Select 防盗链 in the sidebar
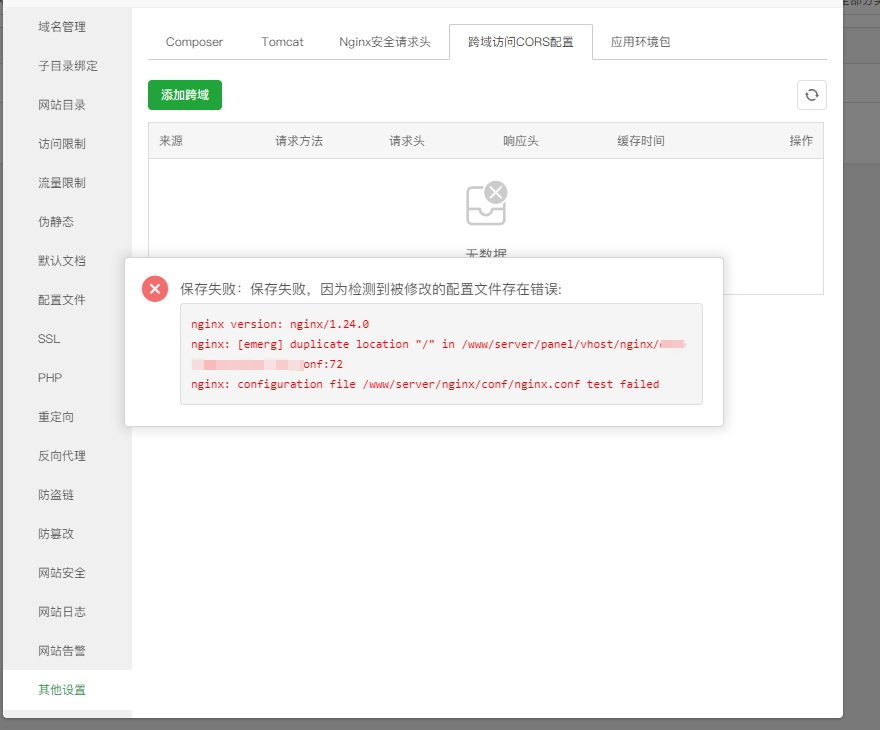Screen dimensions: 880x730 (x=56, y=495)
